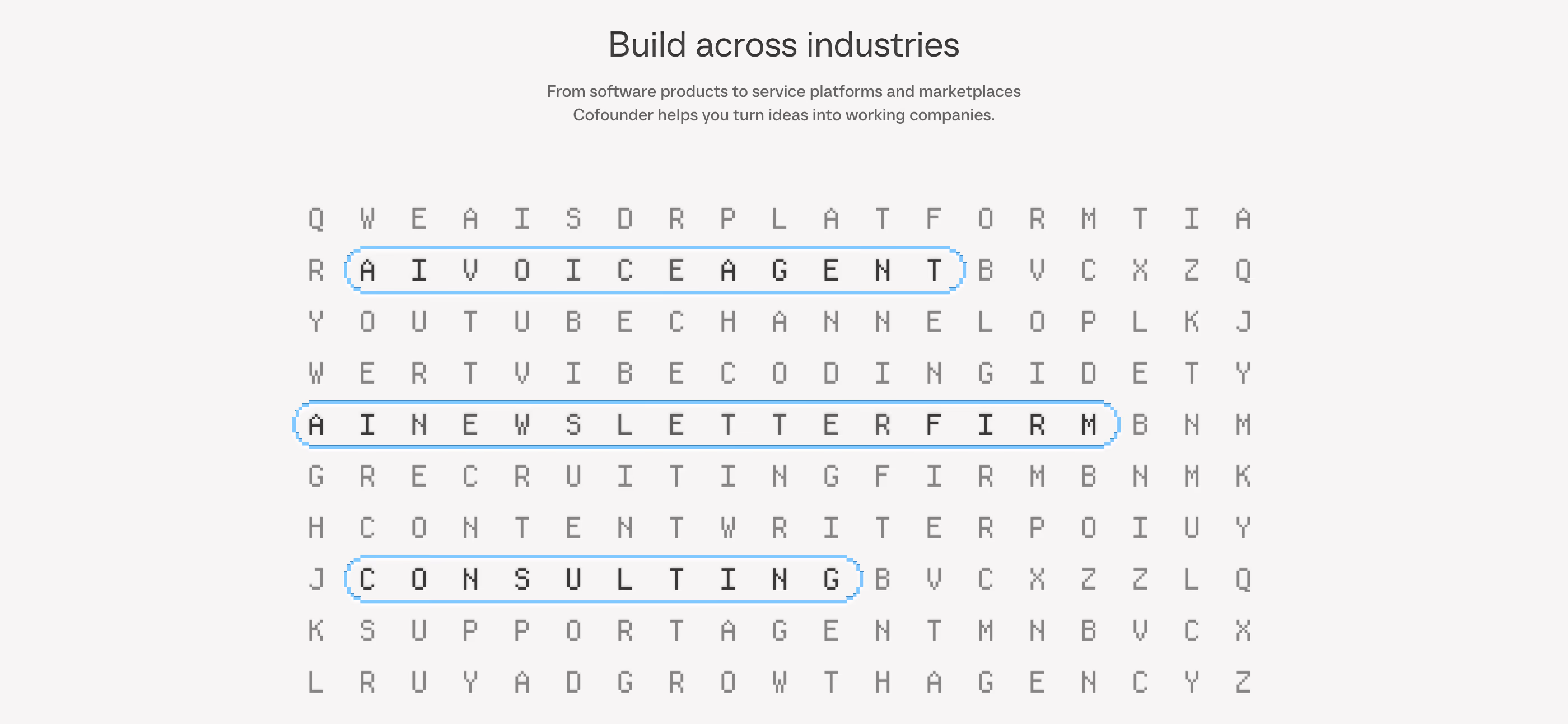Viewport: 1568px width, 724px height.
Task: Click the 'Cofounder helps you turn ideas' subtitle line
Action: tap(784, 115)
